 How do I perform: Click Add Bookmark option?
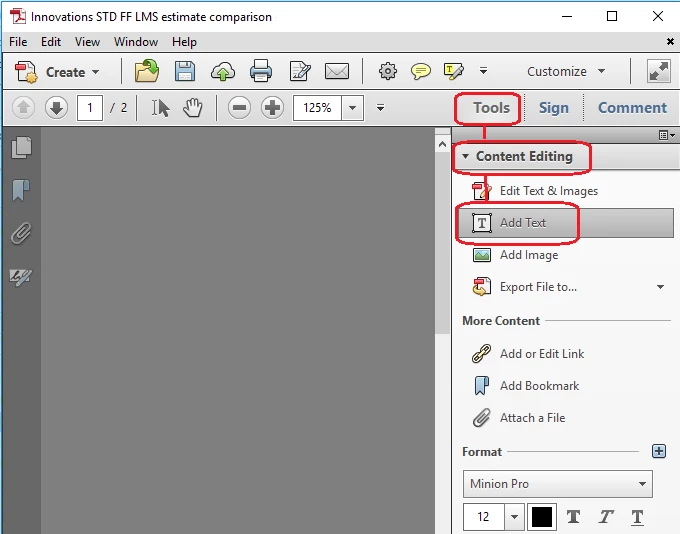(x=525, y=386)
